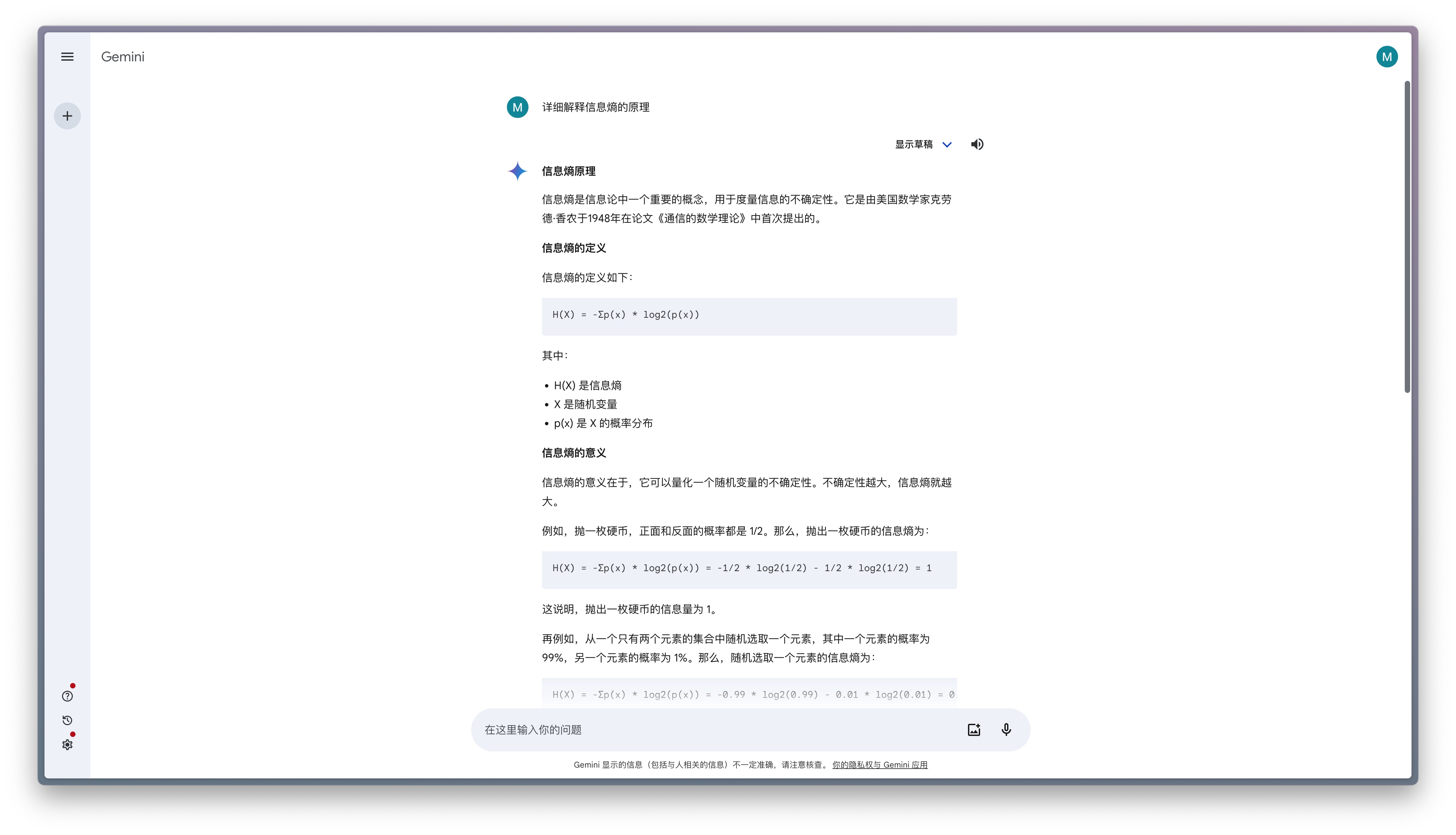
Task: Open 你的隐私权与 Gemini 应用 link
Action: point(880,765)
